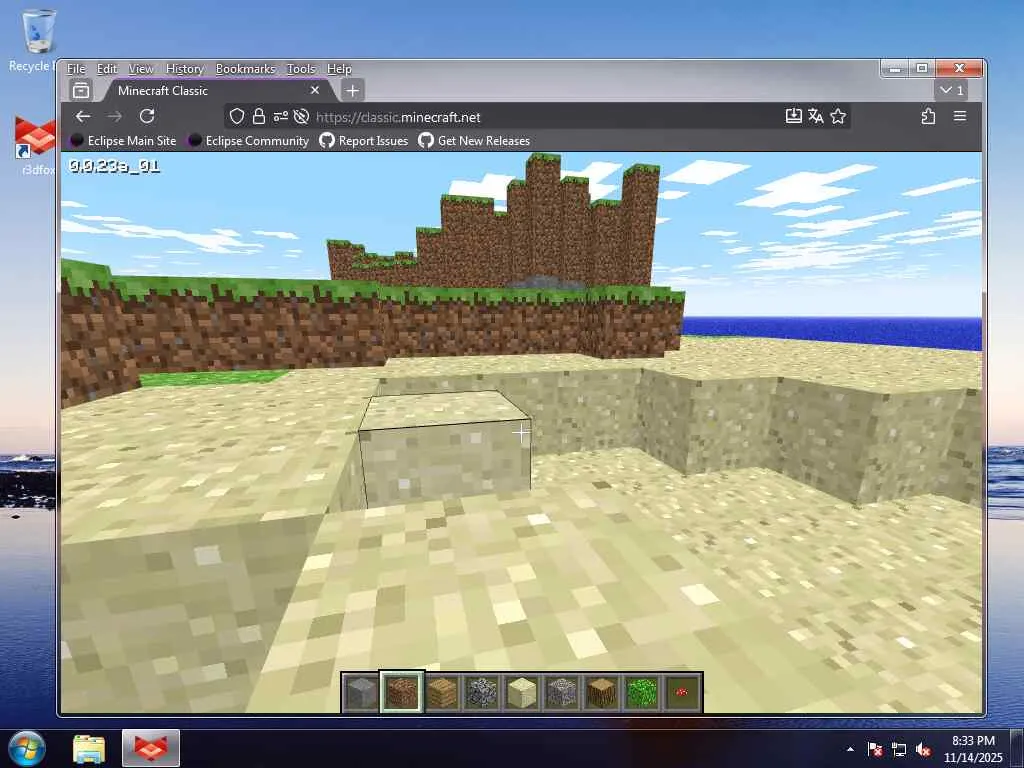Open the View menu
1024x768 pixels.
pos(140,69)
